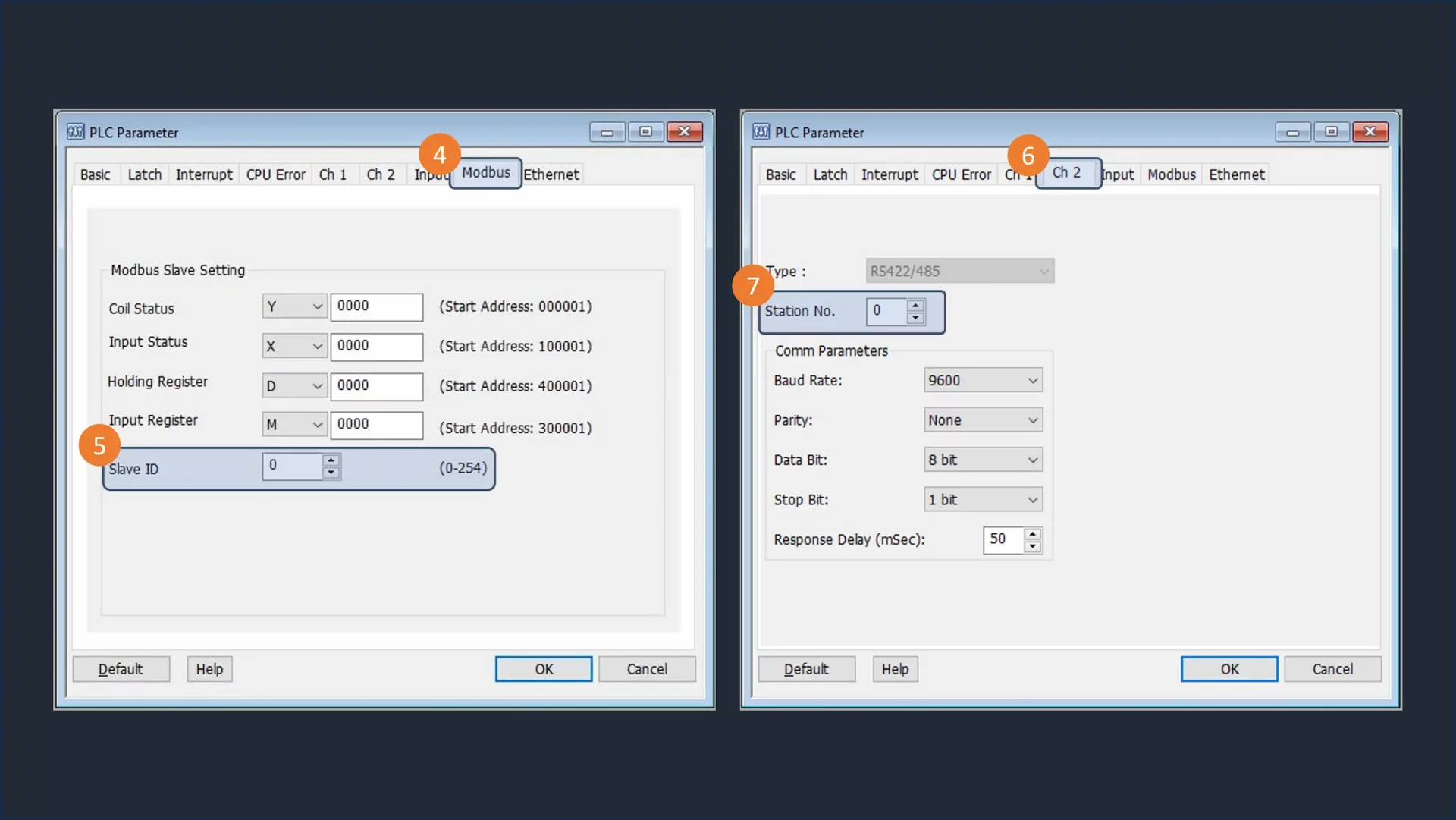Open the Ethernet tab in left dialog
The height and width of the screenshot is (820, 1456).
(551, 174)
